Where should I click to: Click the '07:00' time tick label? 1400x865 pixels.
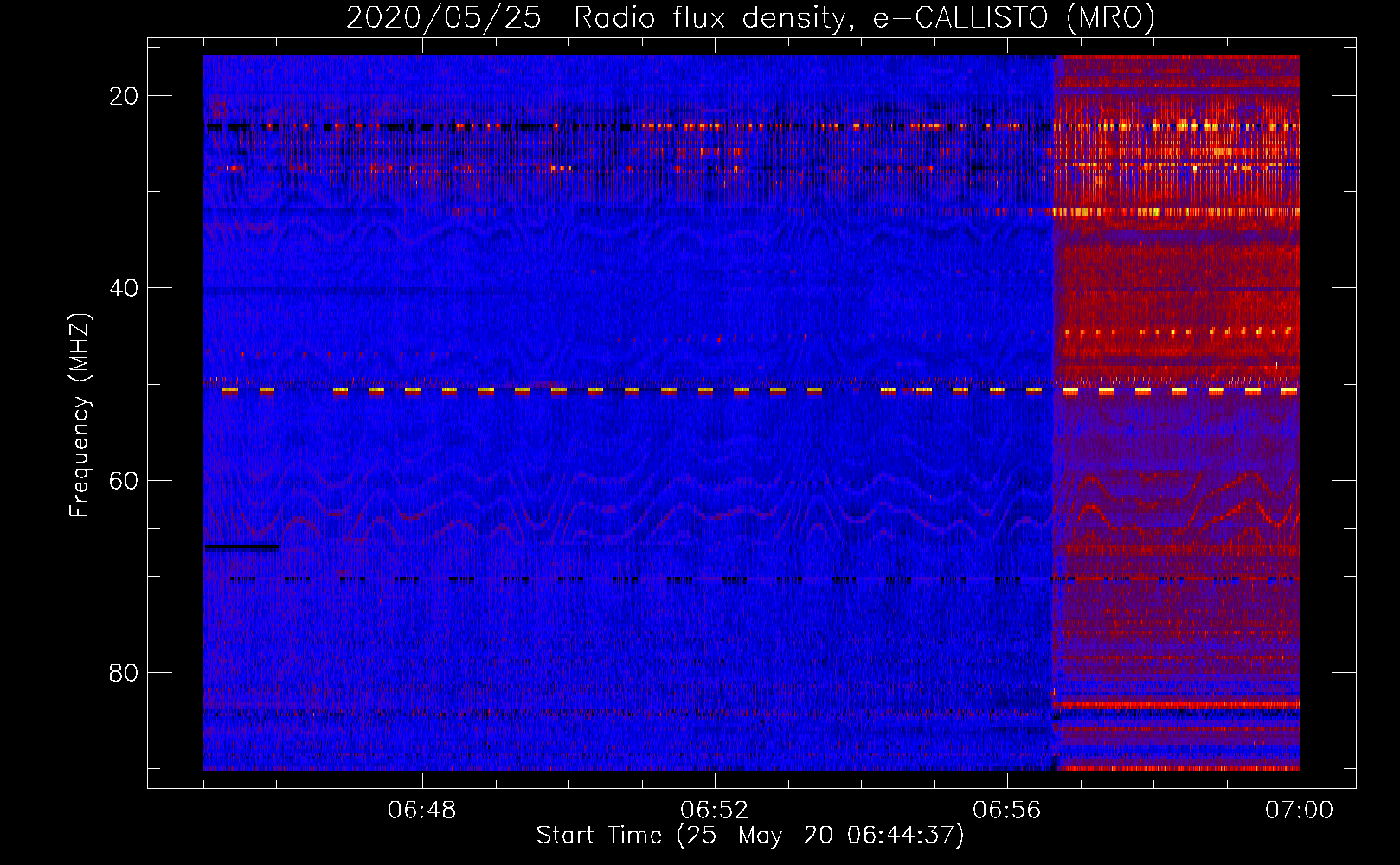1299,811
